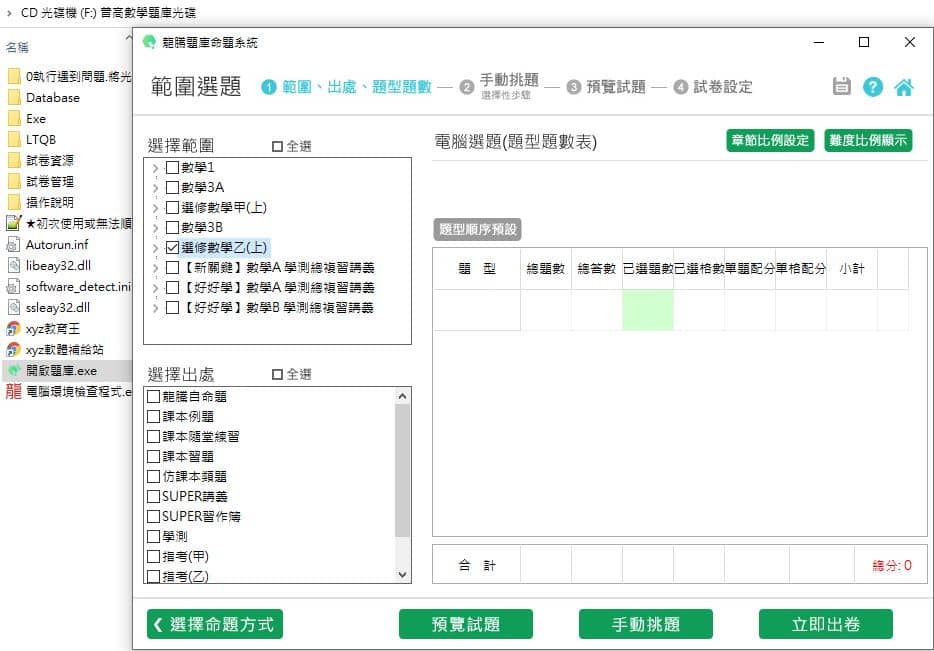Check the 龍騰自命題 source checkbox

click(153, 397)
